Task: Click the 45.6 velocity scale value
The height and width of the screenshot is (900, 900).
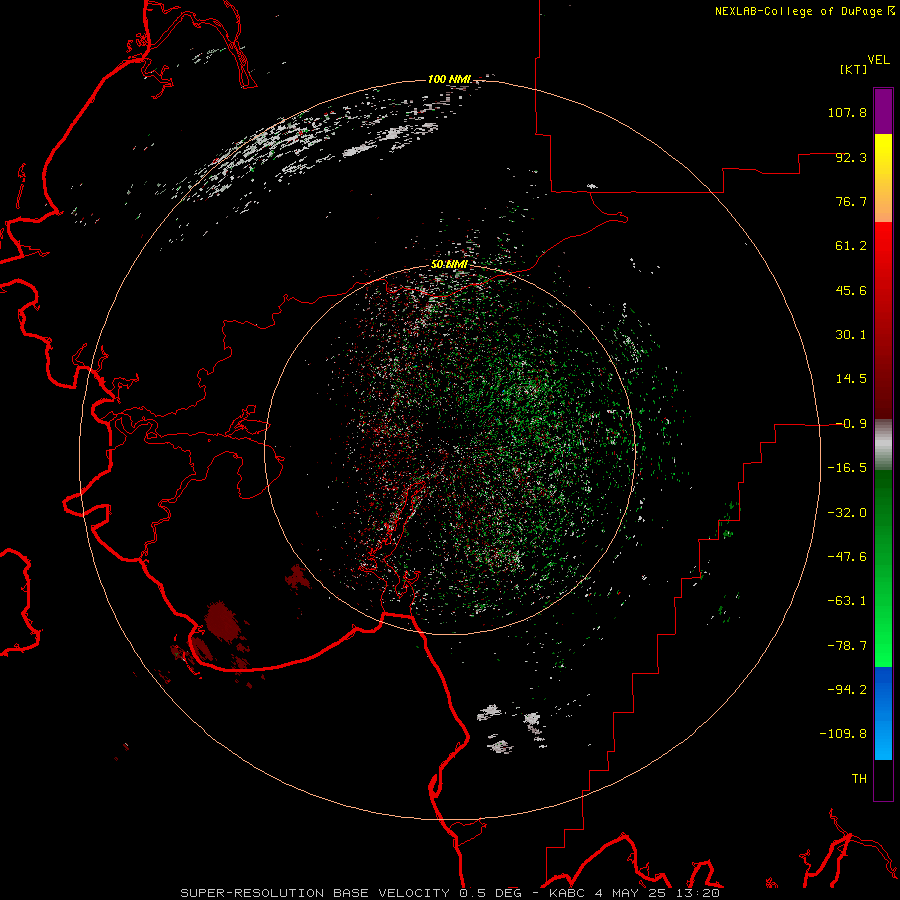Action: point(851,290)
